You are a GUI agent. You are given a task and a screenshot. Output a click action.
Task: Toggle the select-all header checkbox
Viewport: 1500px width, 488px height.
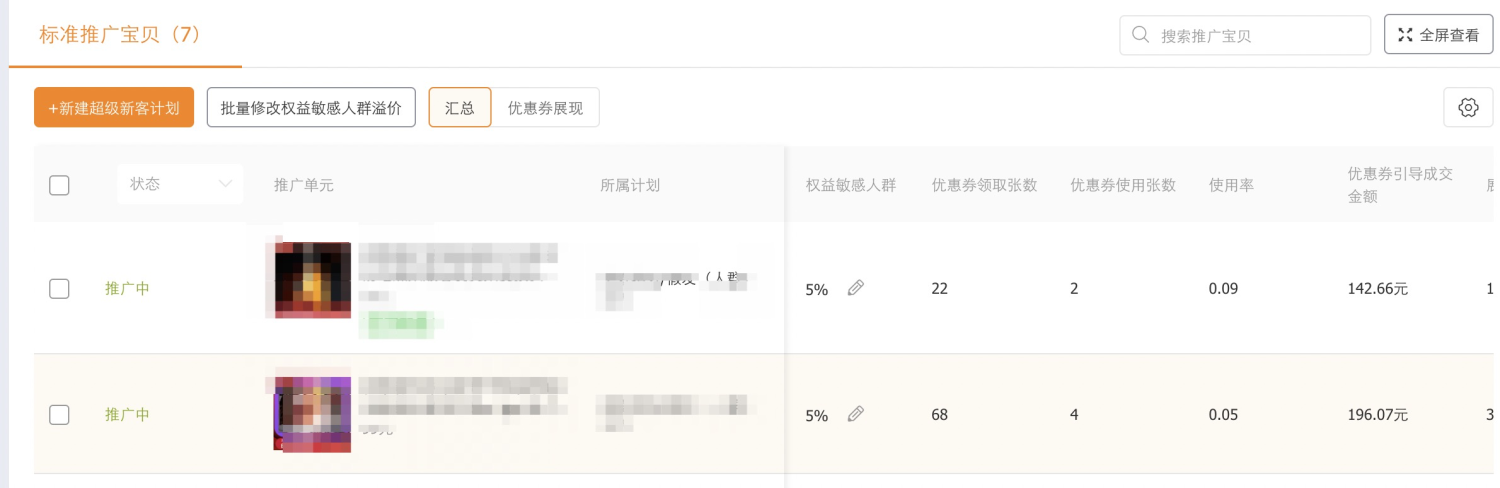click(59, 185)
